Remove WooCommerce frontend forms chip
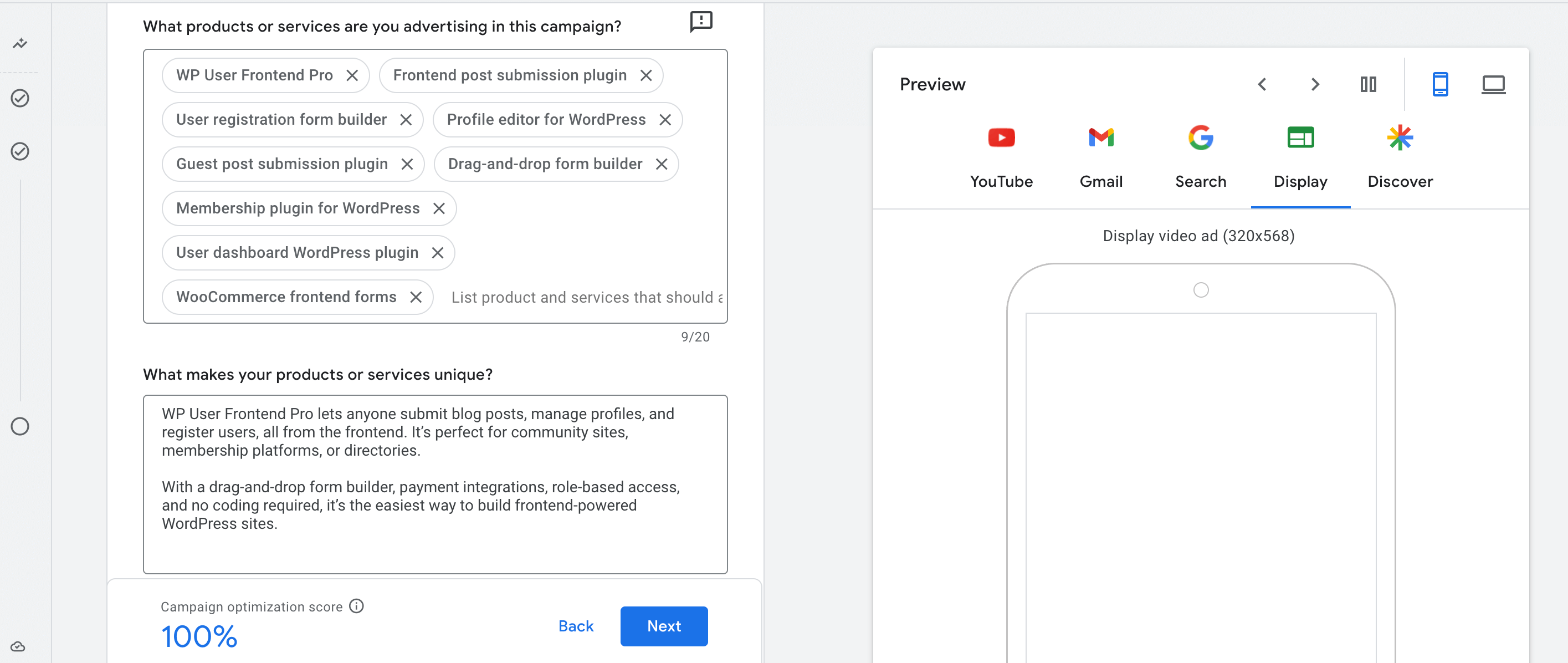The width and height of the screenshot is (1568, 663). point(416,297)
